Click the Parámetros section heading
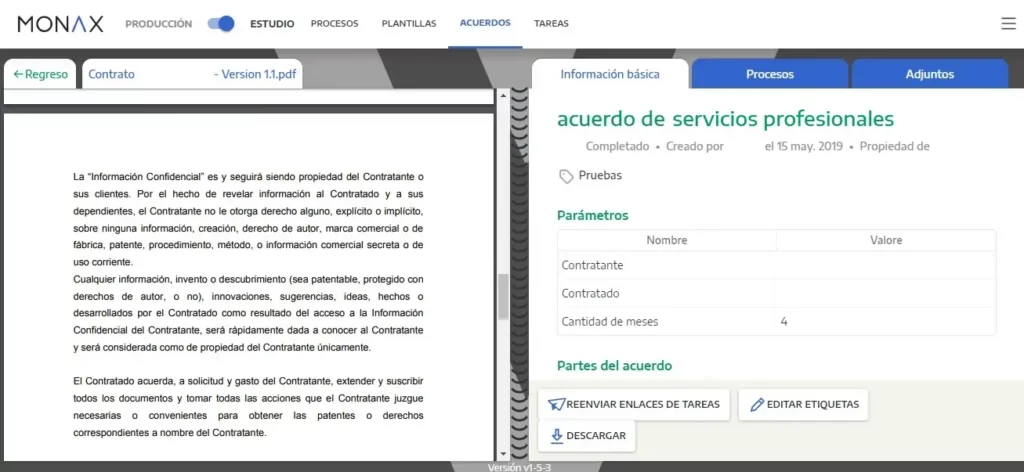 593,215
